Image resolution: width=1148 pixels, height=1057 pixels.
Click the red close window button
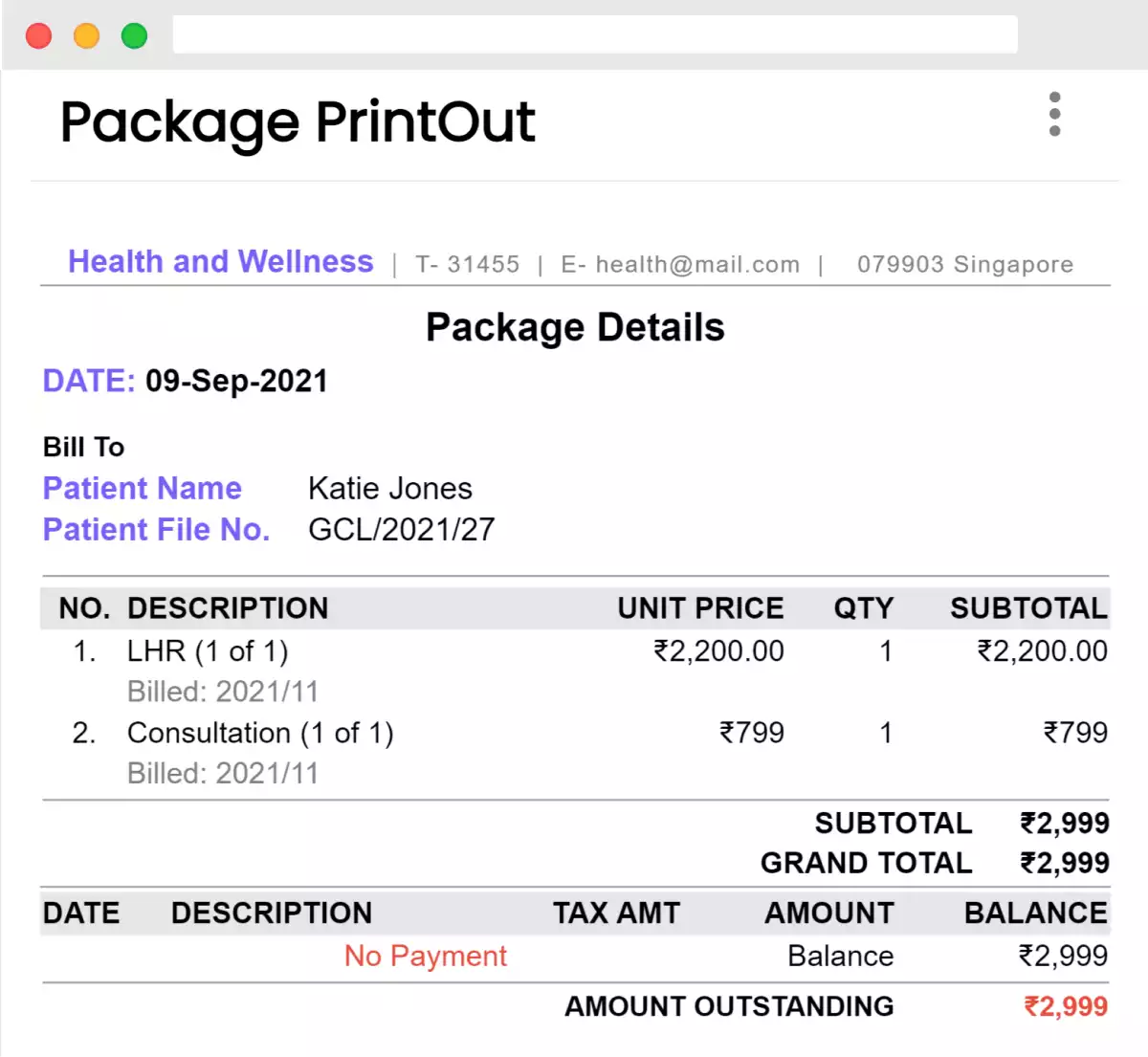pyautogui.click(x=39, y=35)
